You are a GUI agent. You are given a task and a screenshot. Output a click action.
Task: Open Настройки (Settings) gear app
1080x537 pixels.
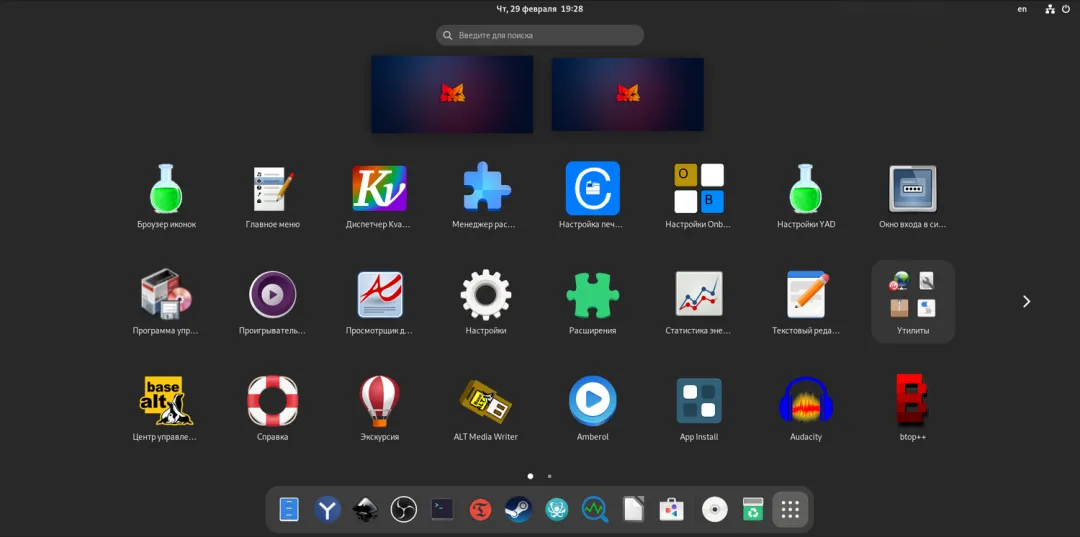(486, 302)
